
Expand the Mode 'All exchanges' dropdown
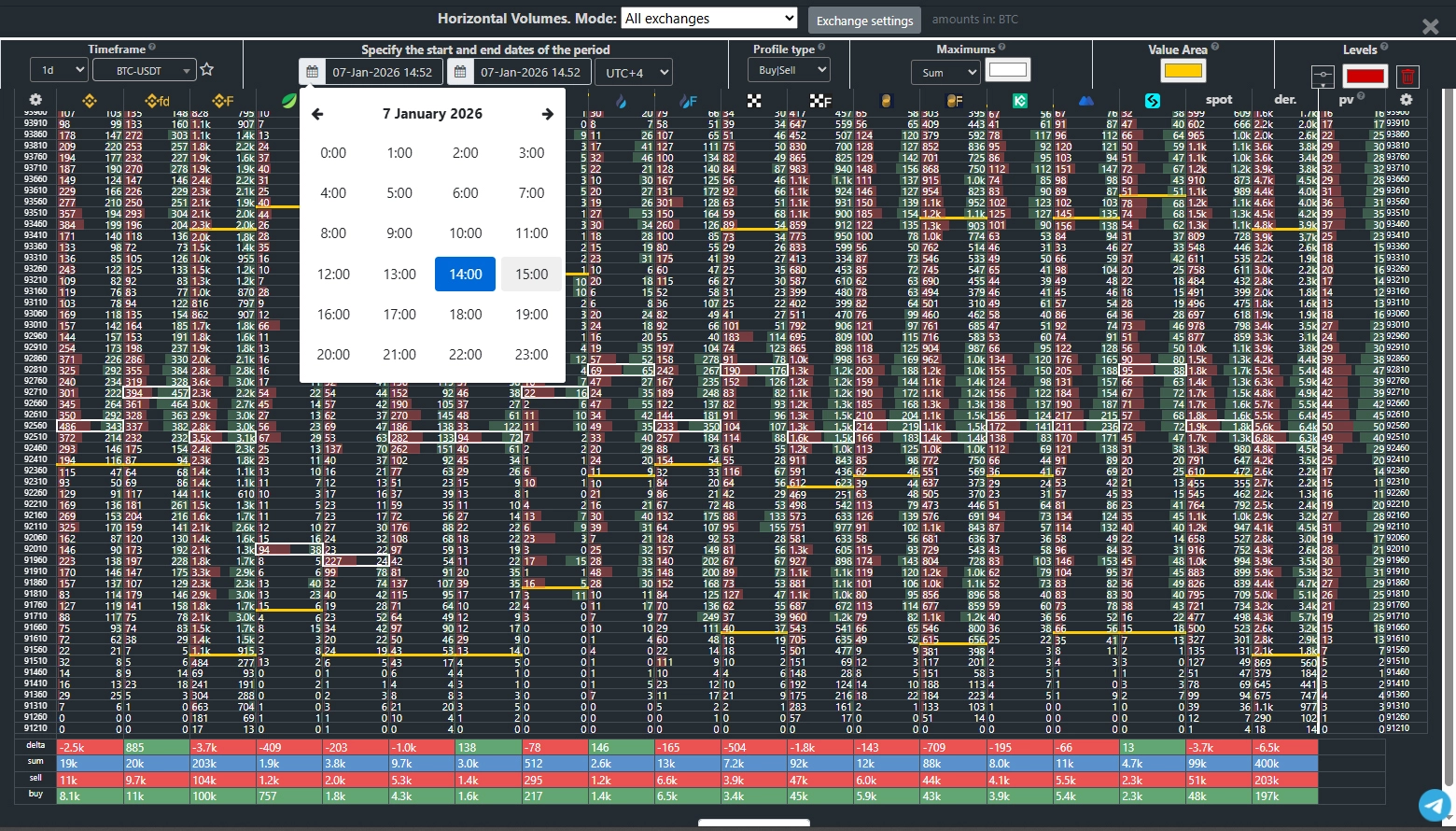[709, 19]
